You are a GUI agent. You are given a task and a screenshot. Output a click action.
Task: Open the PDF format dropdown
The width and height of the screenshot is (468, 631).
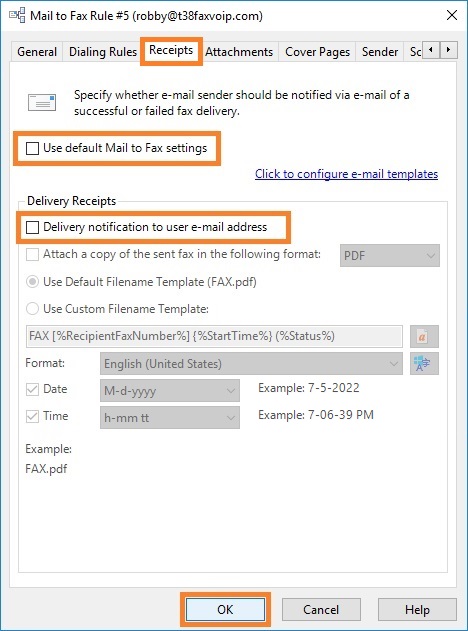pyautogui.click(x=390, y=256)
